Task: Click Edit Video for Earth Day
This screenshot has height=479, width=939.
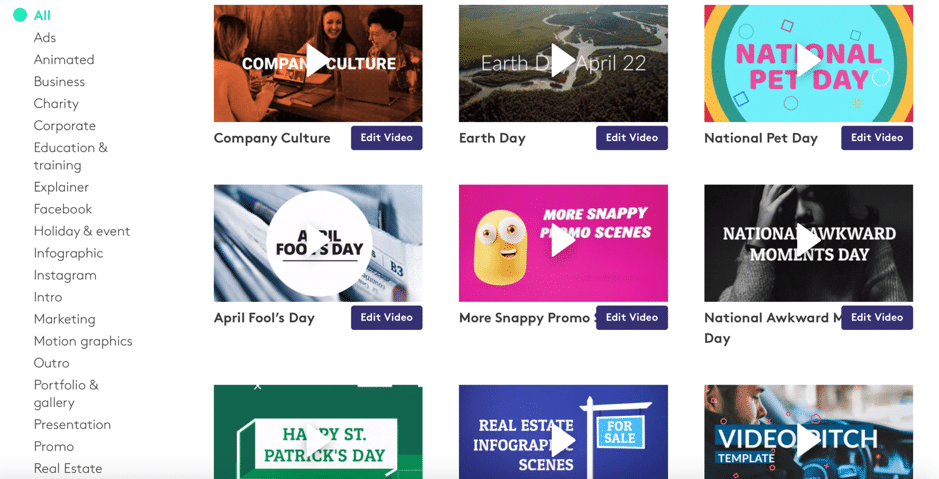Action: [x=632, y=138]
